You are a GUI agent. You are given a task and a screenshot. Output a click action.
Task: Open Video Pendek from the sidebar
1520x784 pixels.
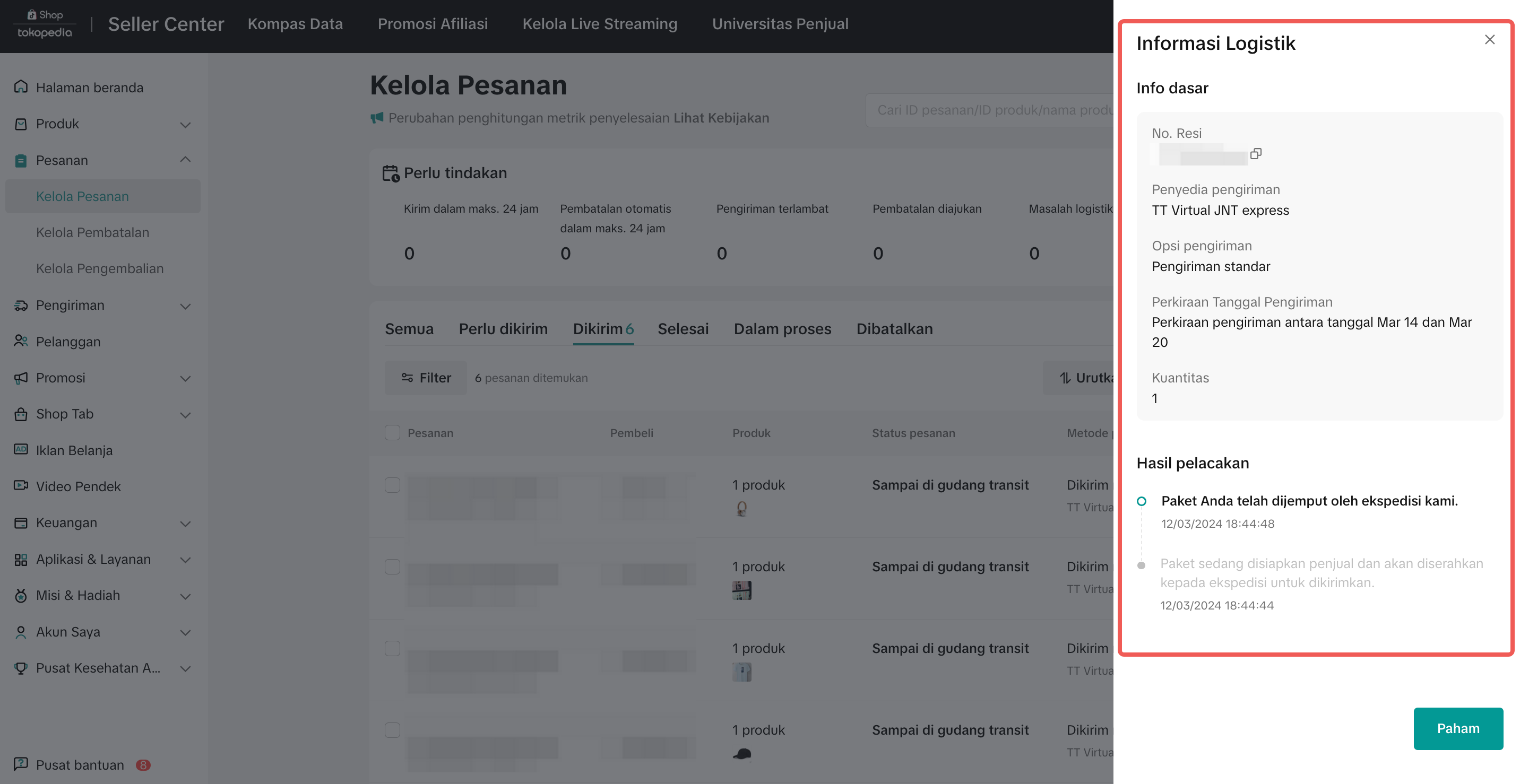[x=78, y=486]
